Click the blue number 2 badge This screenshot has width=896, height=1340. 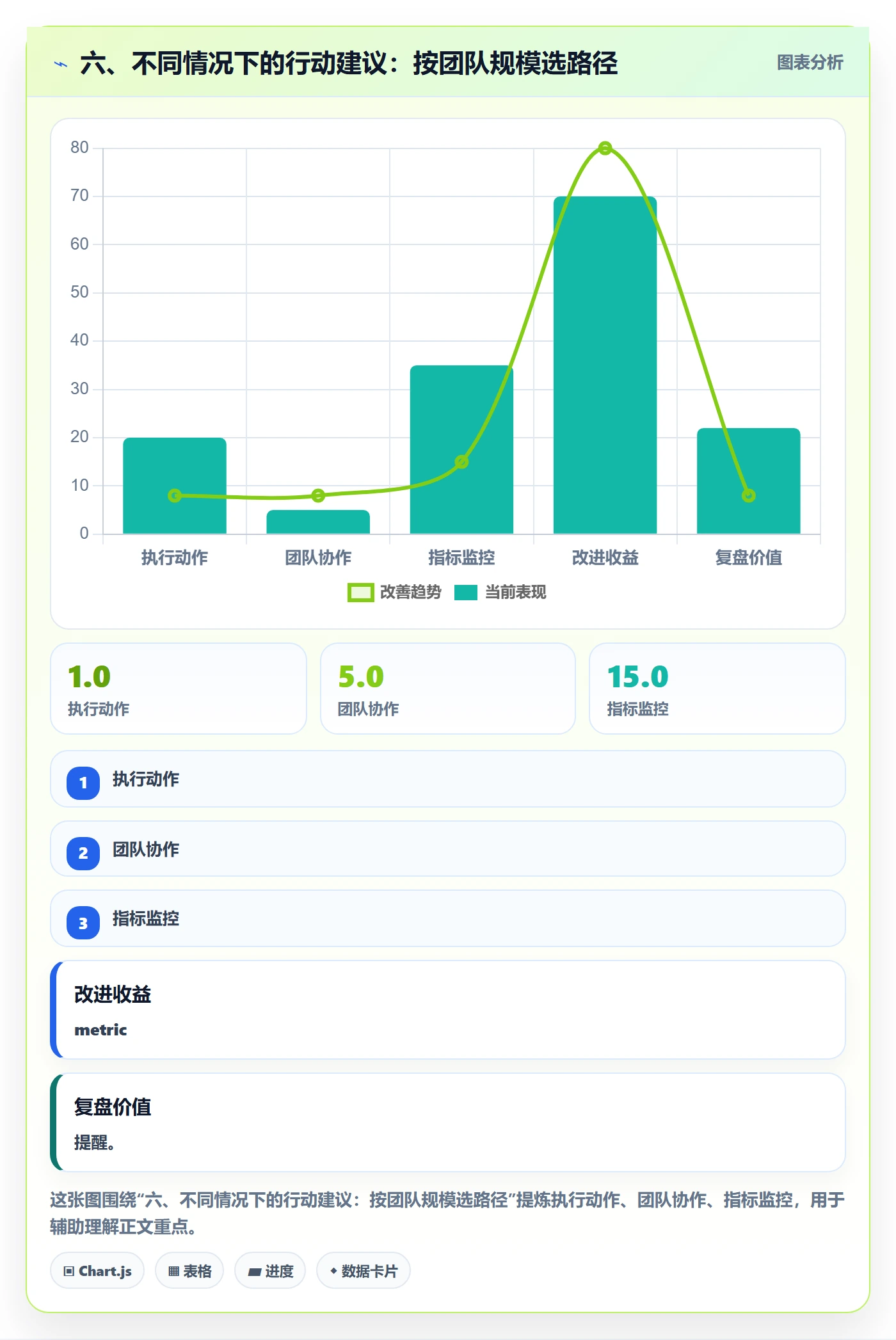83,853
